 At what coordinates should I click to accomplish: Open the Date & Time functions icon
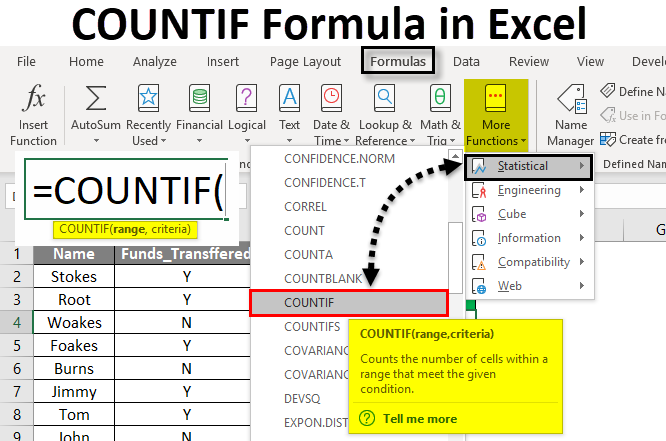[331, 98]
